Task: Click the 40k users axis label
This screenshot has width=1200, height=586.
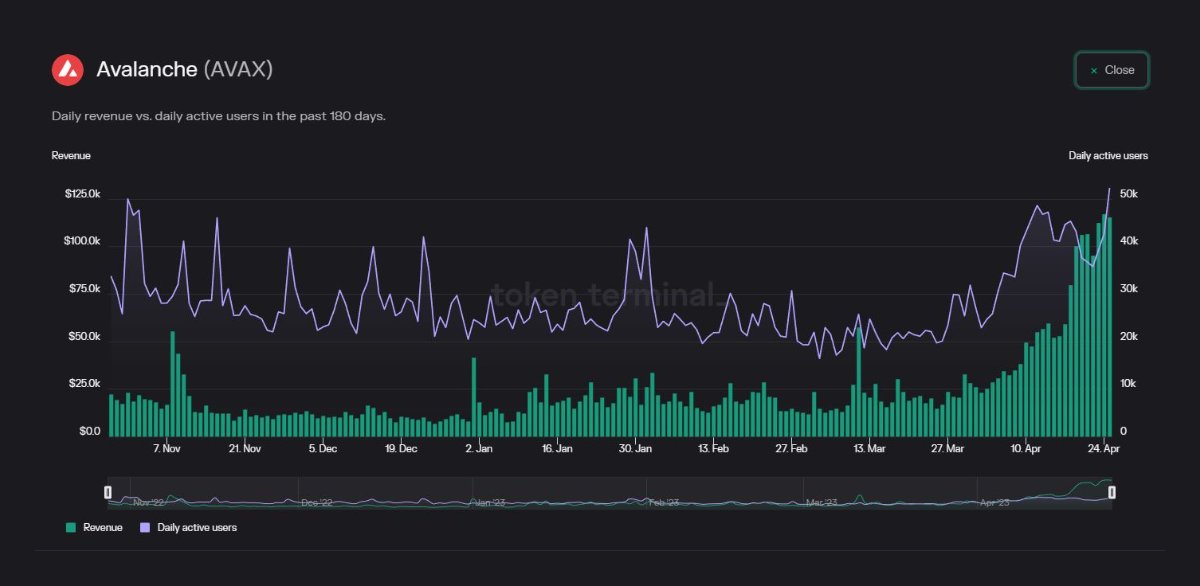Action: click(1129, 241)
